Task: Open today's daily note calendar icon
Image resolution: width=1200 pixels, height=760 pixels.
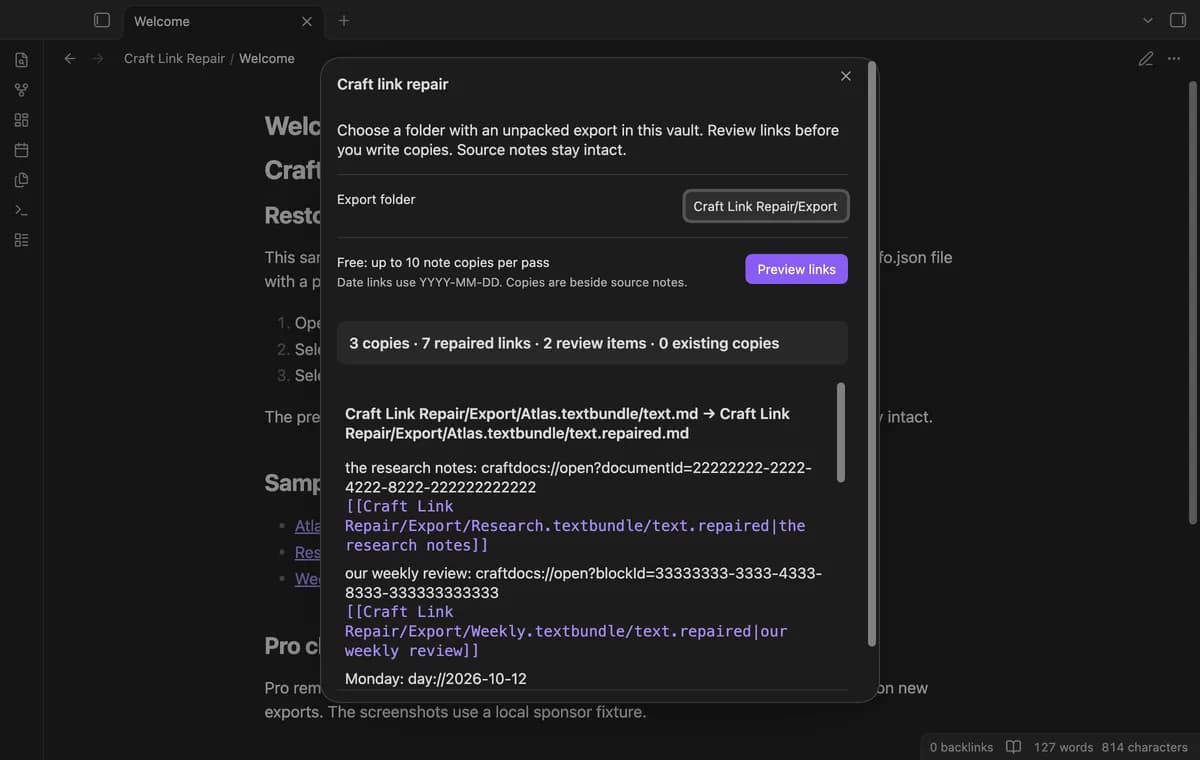Action: pyautogui.click(x=21, y=150)
